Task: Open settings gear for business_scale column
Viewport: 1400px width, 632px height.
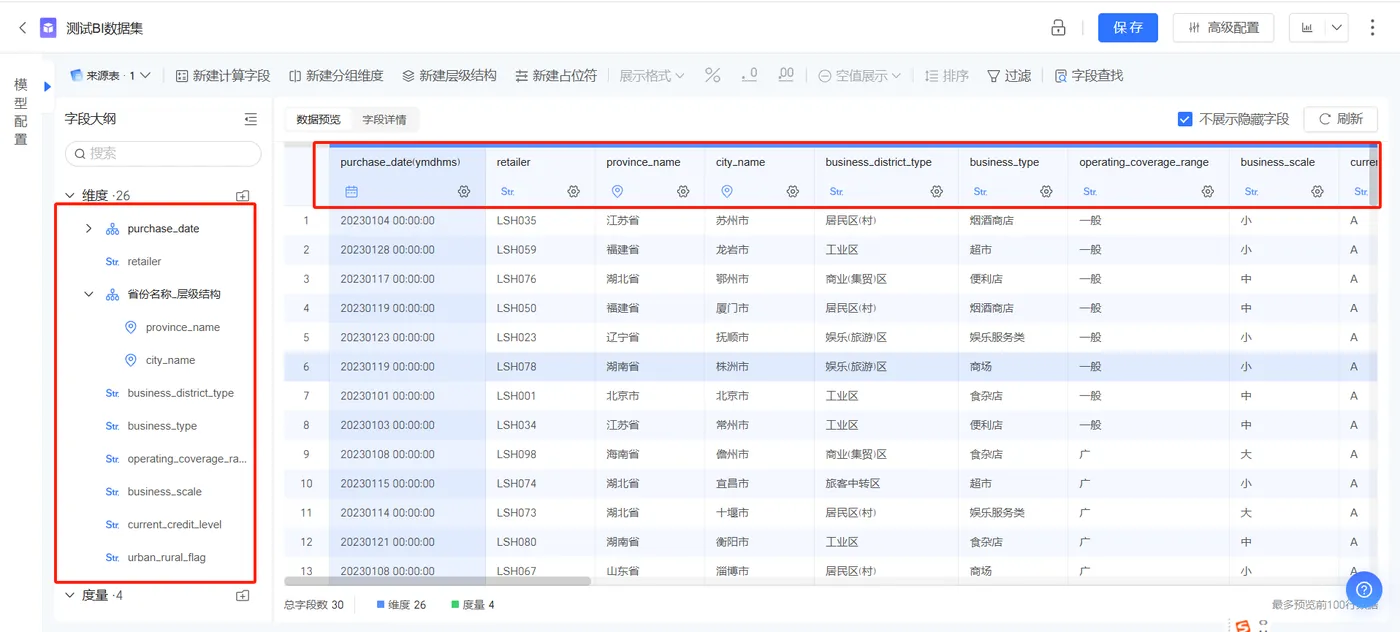Action: coord(1317,191)
